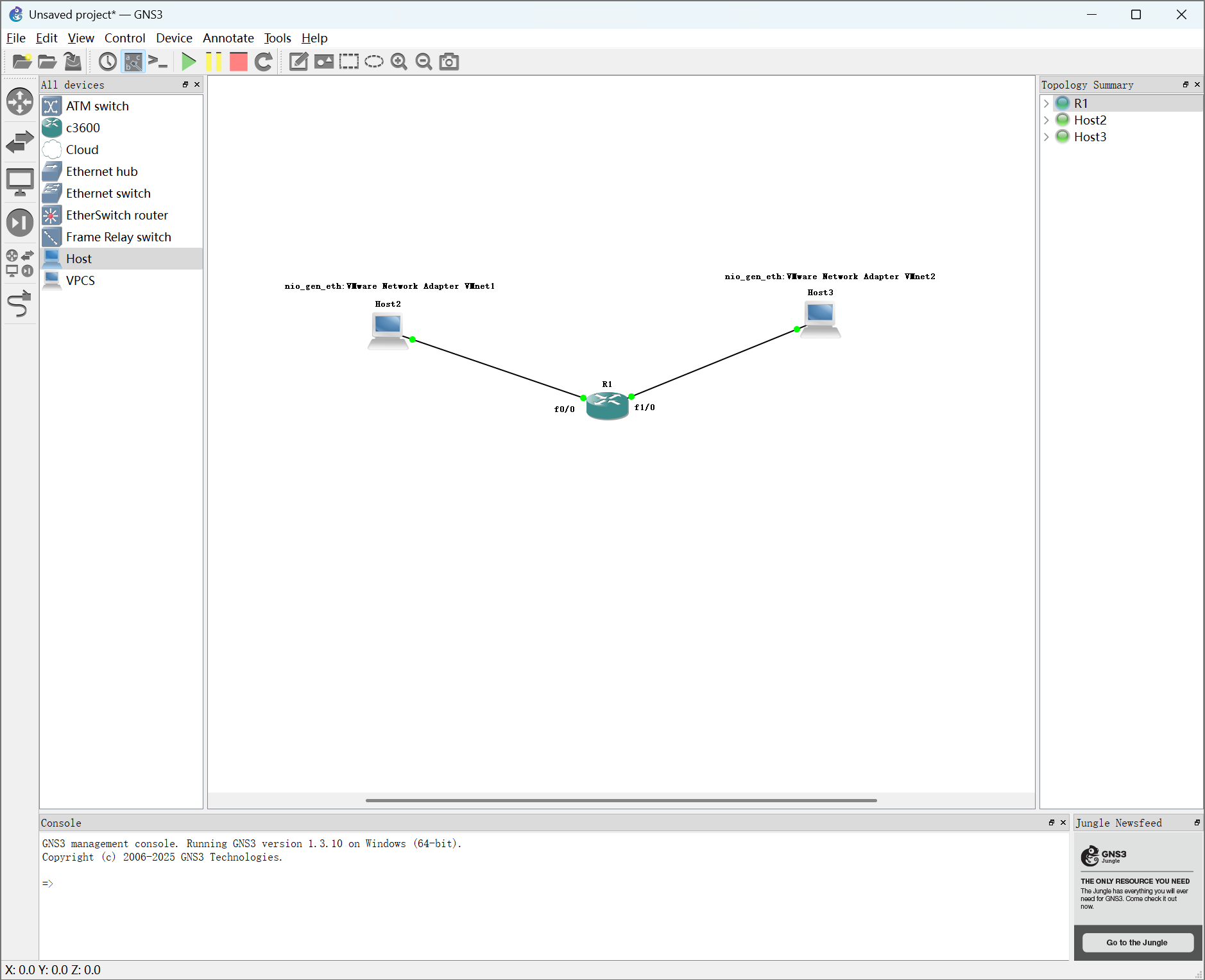Click the Zoom out magnifier icon

coord(423,62)
